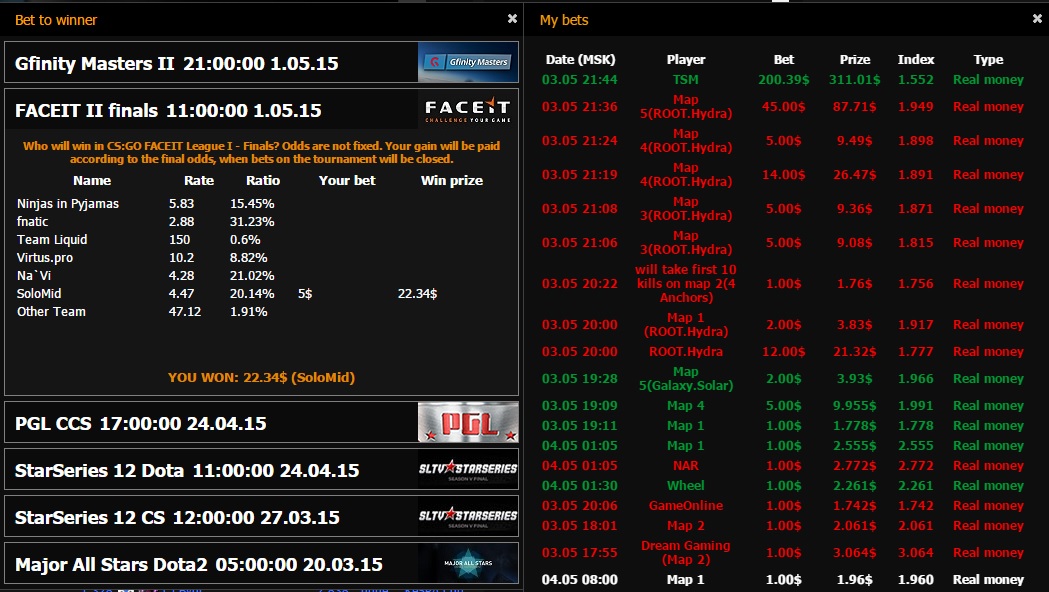Image resolution: width=1049 pixels, height=592 pixels.
Task: Click the 9.08$ prize value
Action: click(x=854, y=243)
